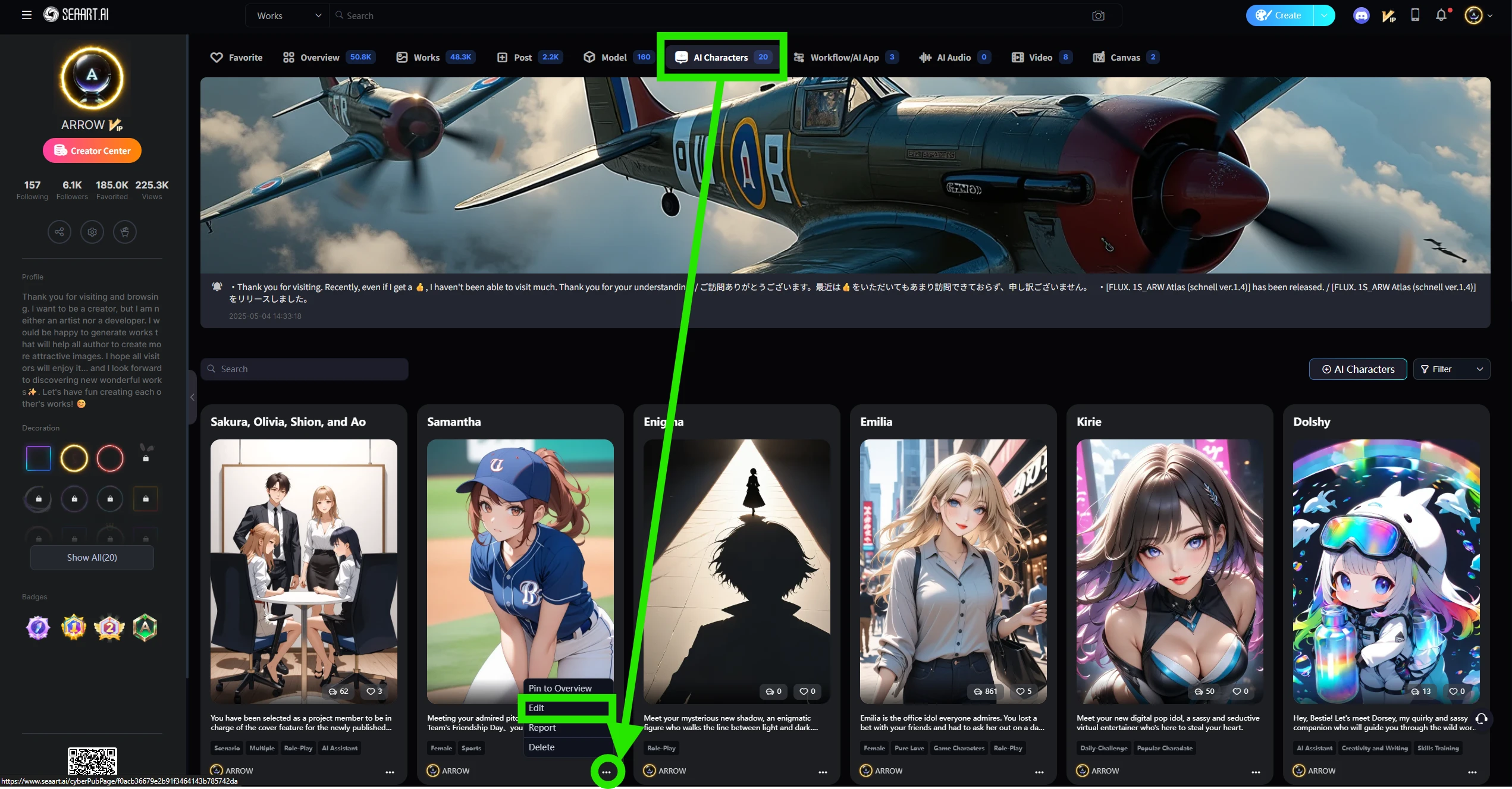Click the mobile phone icon in header

tap(1415, 15)
